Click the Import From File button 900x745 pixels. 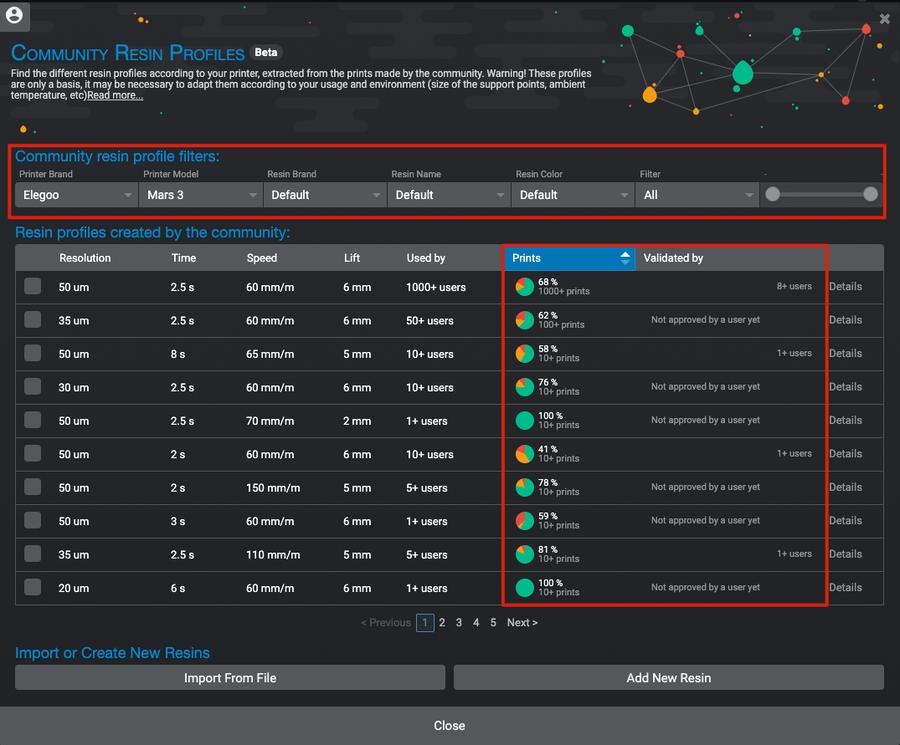coord(230,678)
